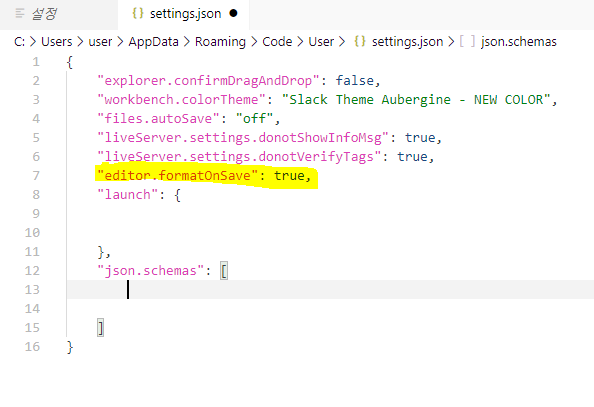Open the json.schemas breadcrumb symbol
The width and height of the screenshot is (594, 407).
(x=519, y=41)
